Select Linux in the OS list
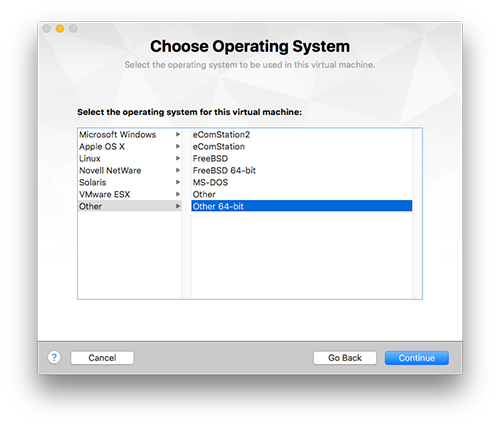 (130, 158)
